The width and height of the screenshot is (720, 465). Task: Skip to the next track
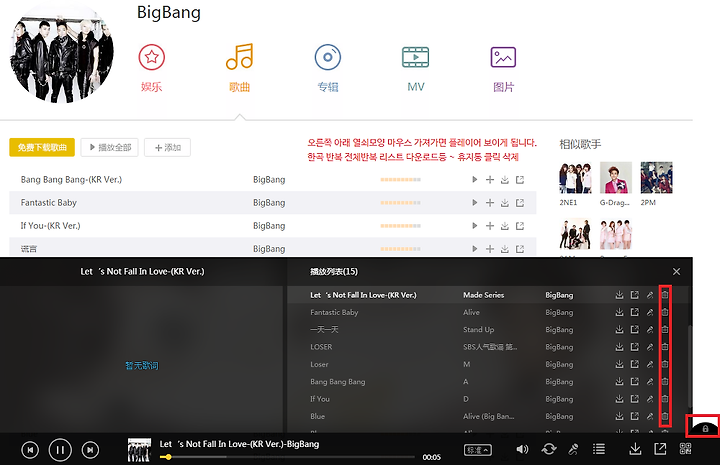(x=90, y=450)
